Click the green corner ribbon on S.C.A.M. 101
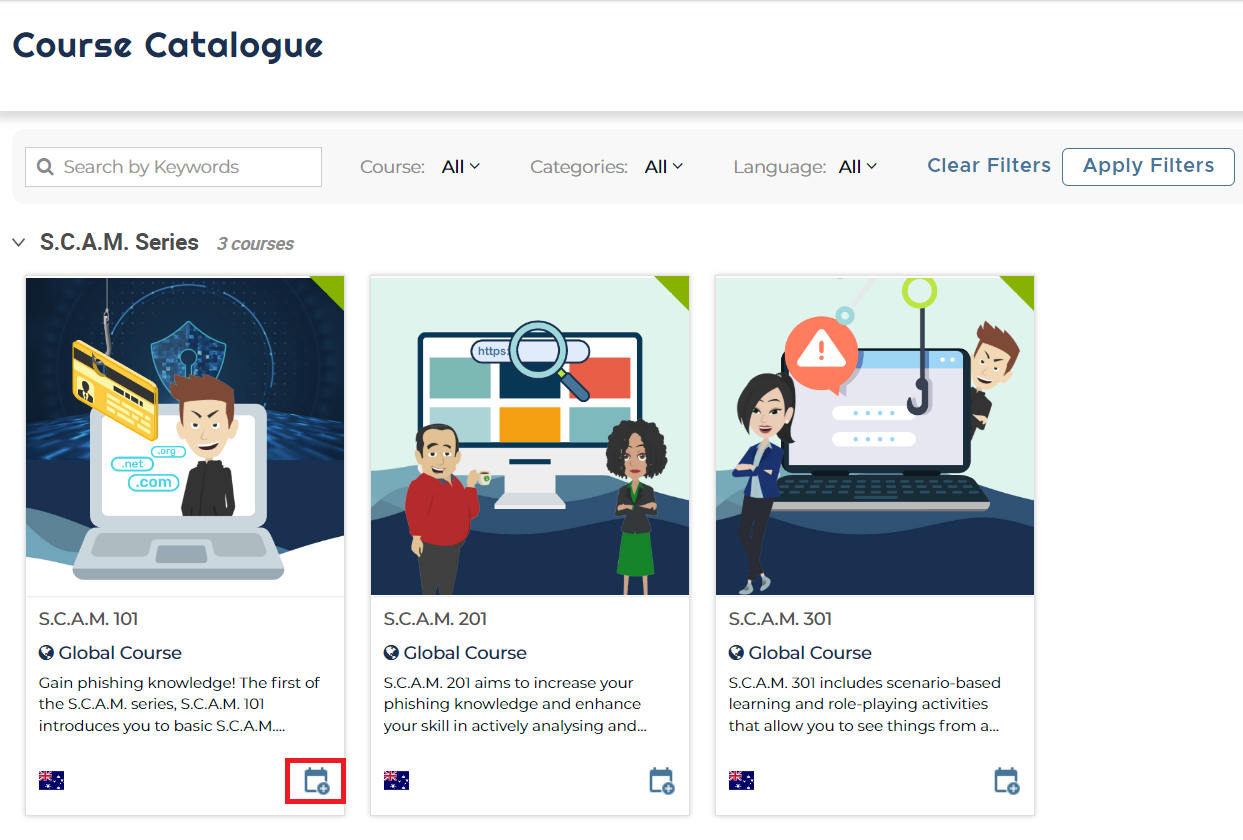The image size is (1243, 840). (x=332, y=289)
